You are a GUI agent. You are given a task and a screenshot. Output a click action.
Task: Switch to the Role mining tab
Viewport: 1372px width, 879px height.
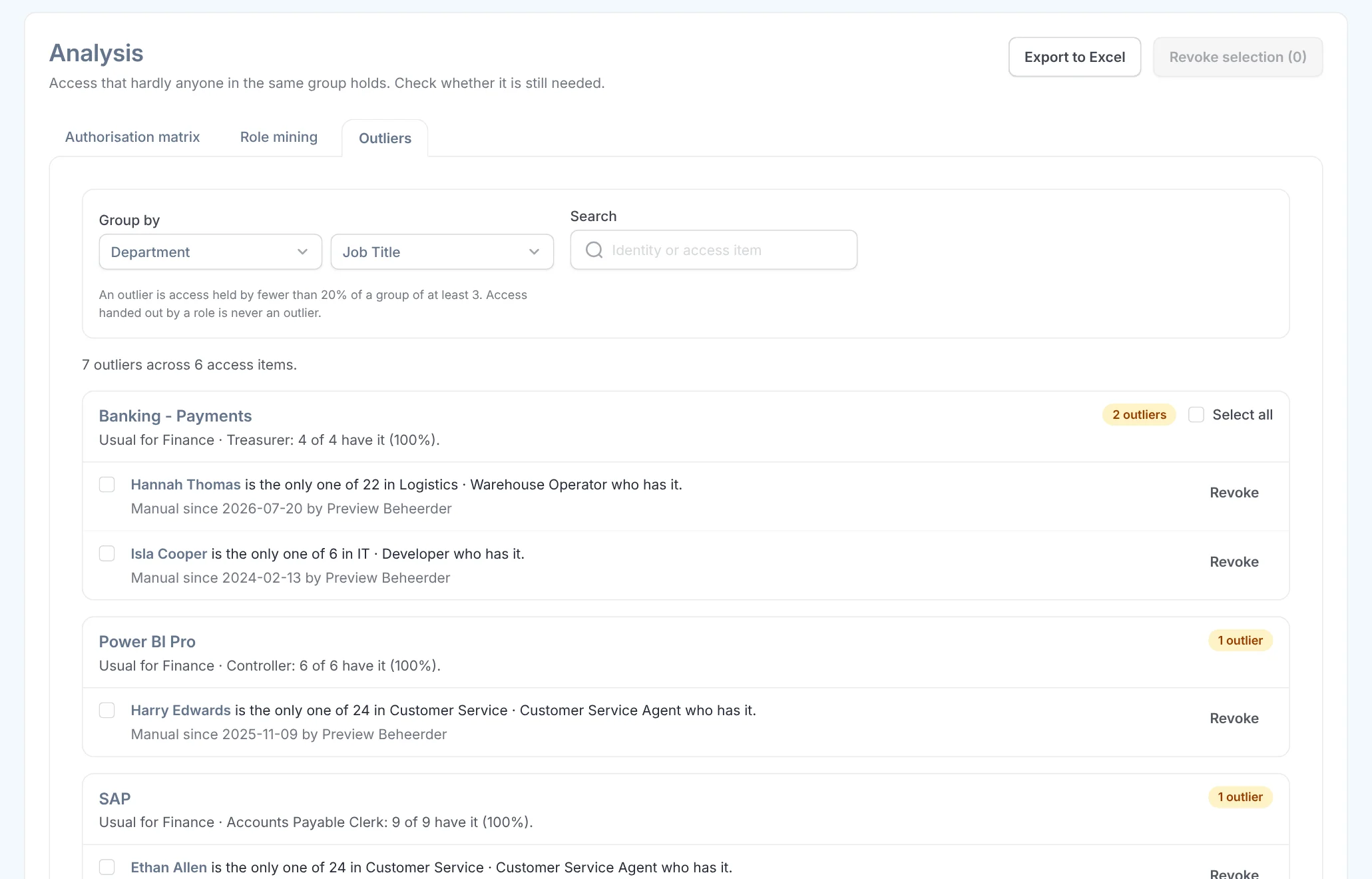[279, 137]
